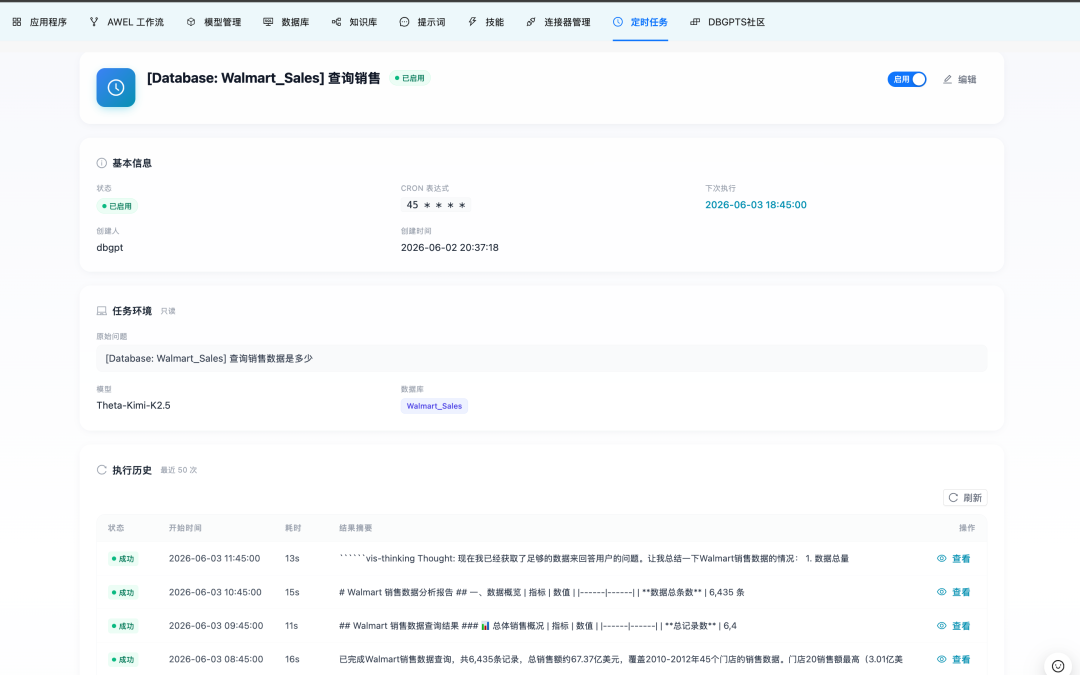Click the AWEL workflow fork icon

point(94,22)
